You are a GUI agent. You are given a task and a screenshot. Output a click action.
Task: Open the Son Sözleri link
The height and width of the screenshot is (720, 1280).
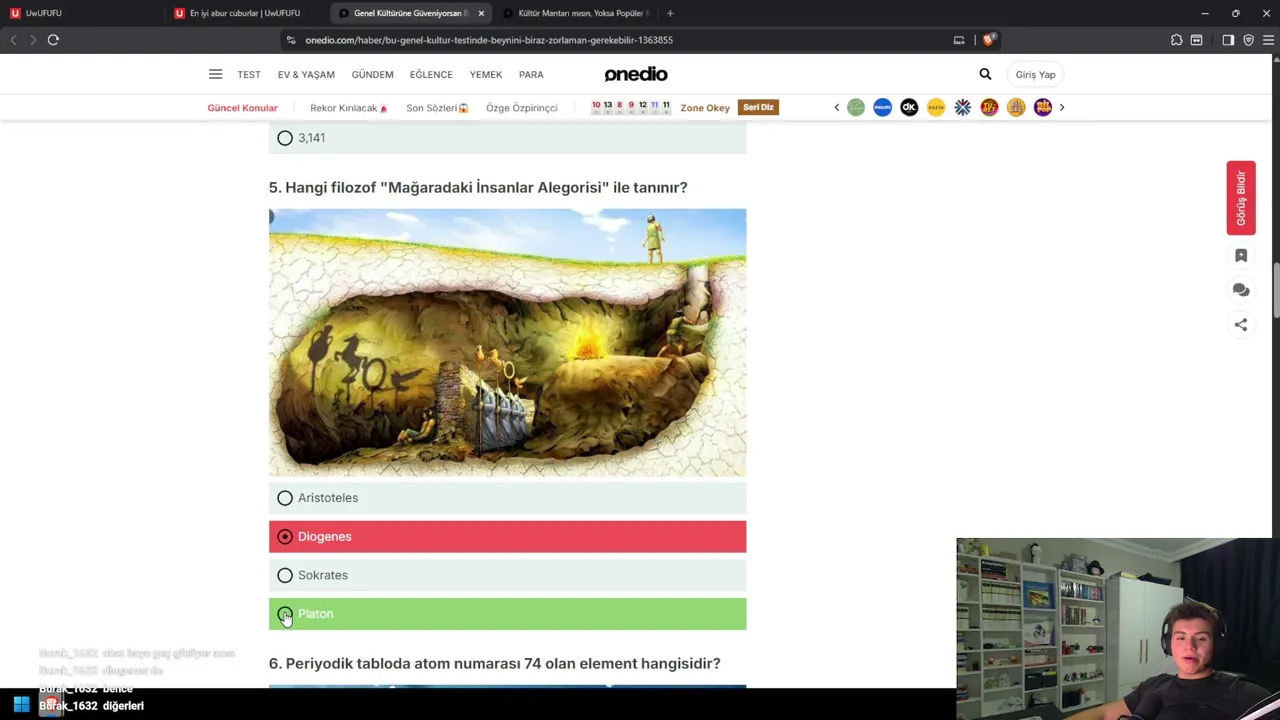click(437, 108)
